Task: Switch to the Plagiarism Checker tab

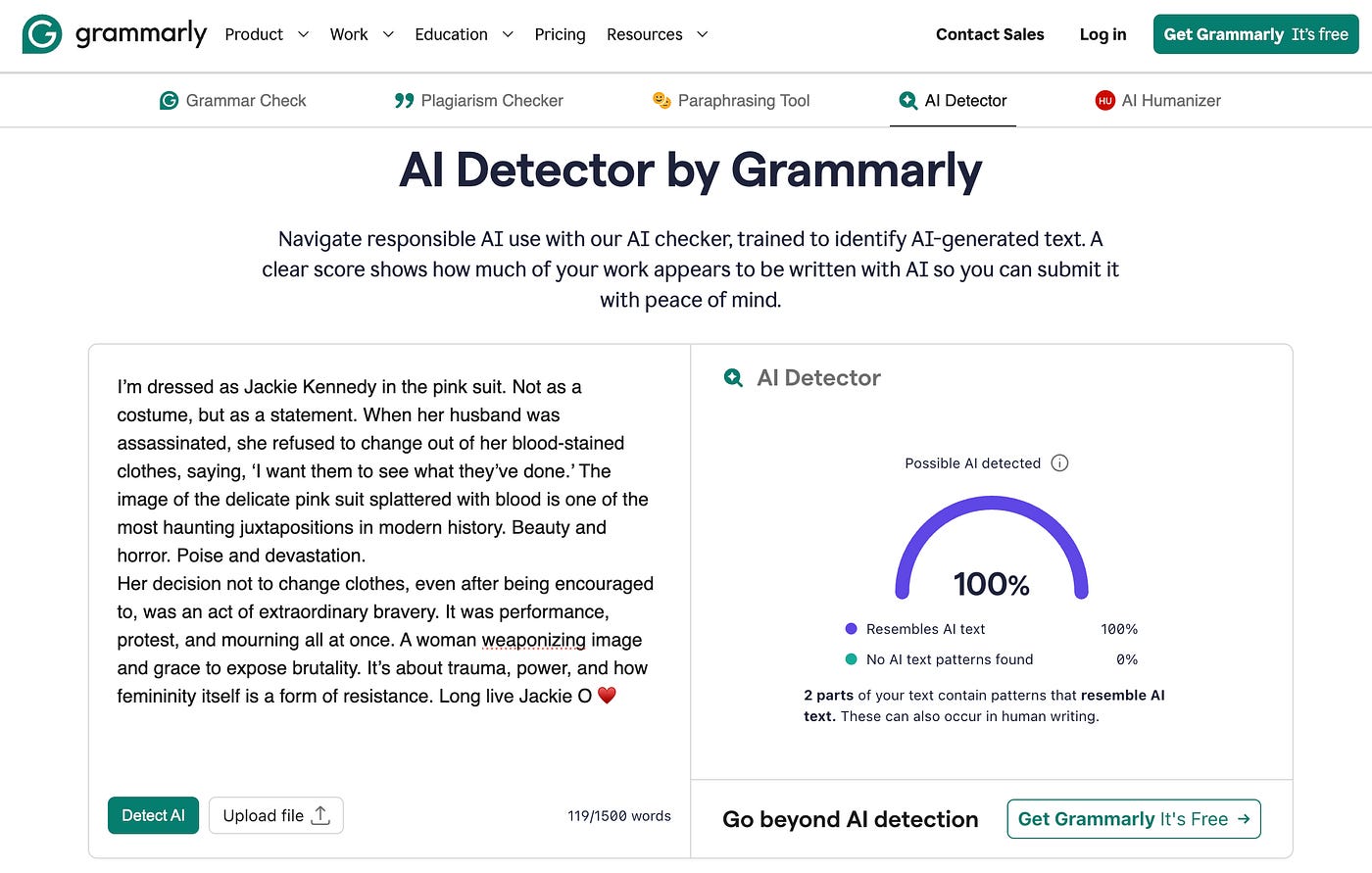Action: [x=479, y=100]
